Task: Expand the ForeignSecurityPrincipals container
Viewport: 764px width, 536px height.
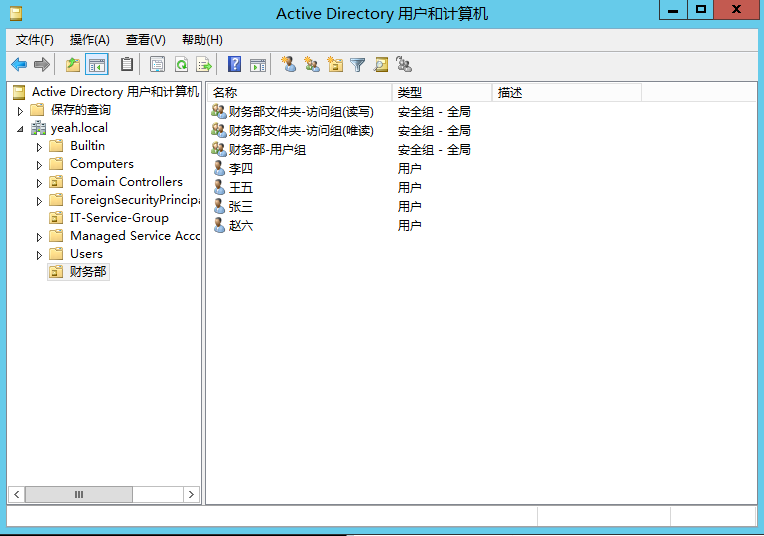Action: coord(39,201)
